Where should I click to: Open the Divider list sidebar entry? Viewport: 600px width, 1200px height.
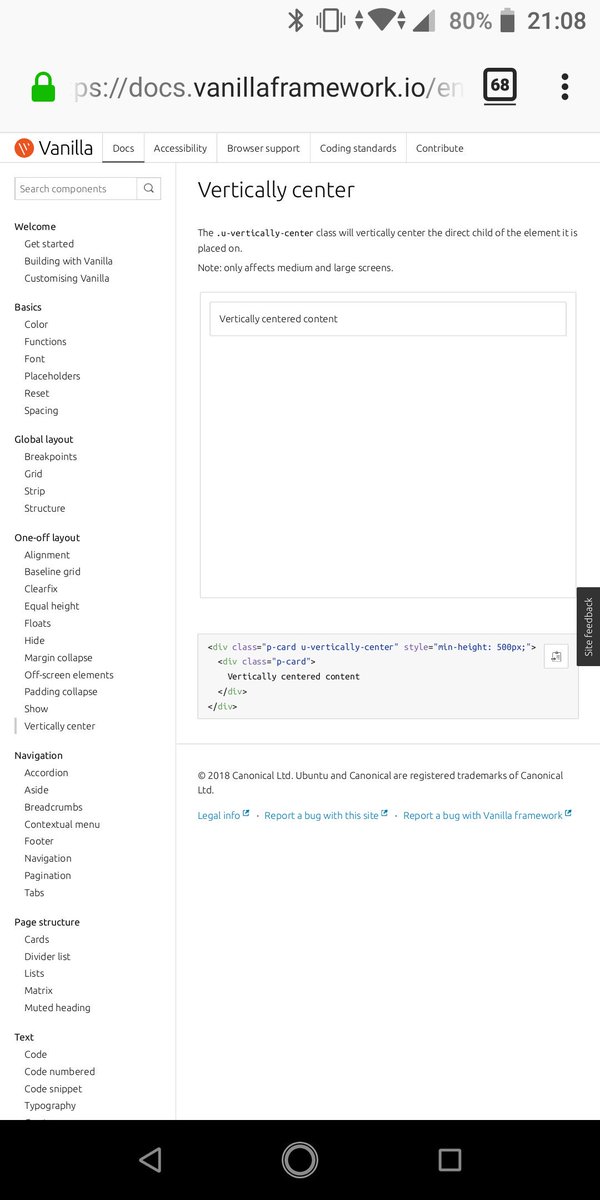tap(47, 956)
